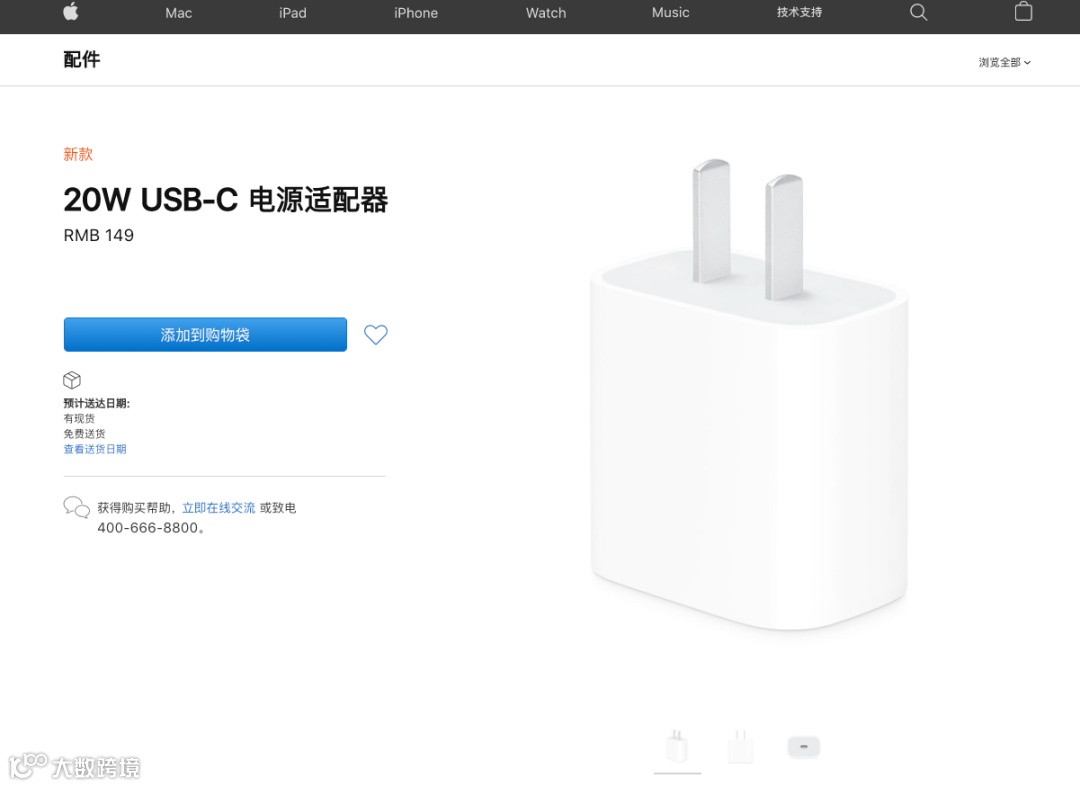Viewport: 1080px width, 787px height.
Task: Open the shopping bag icon
Action: pos(1024,12)
